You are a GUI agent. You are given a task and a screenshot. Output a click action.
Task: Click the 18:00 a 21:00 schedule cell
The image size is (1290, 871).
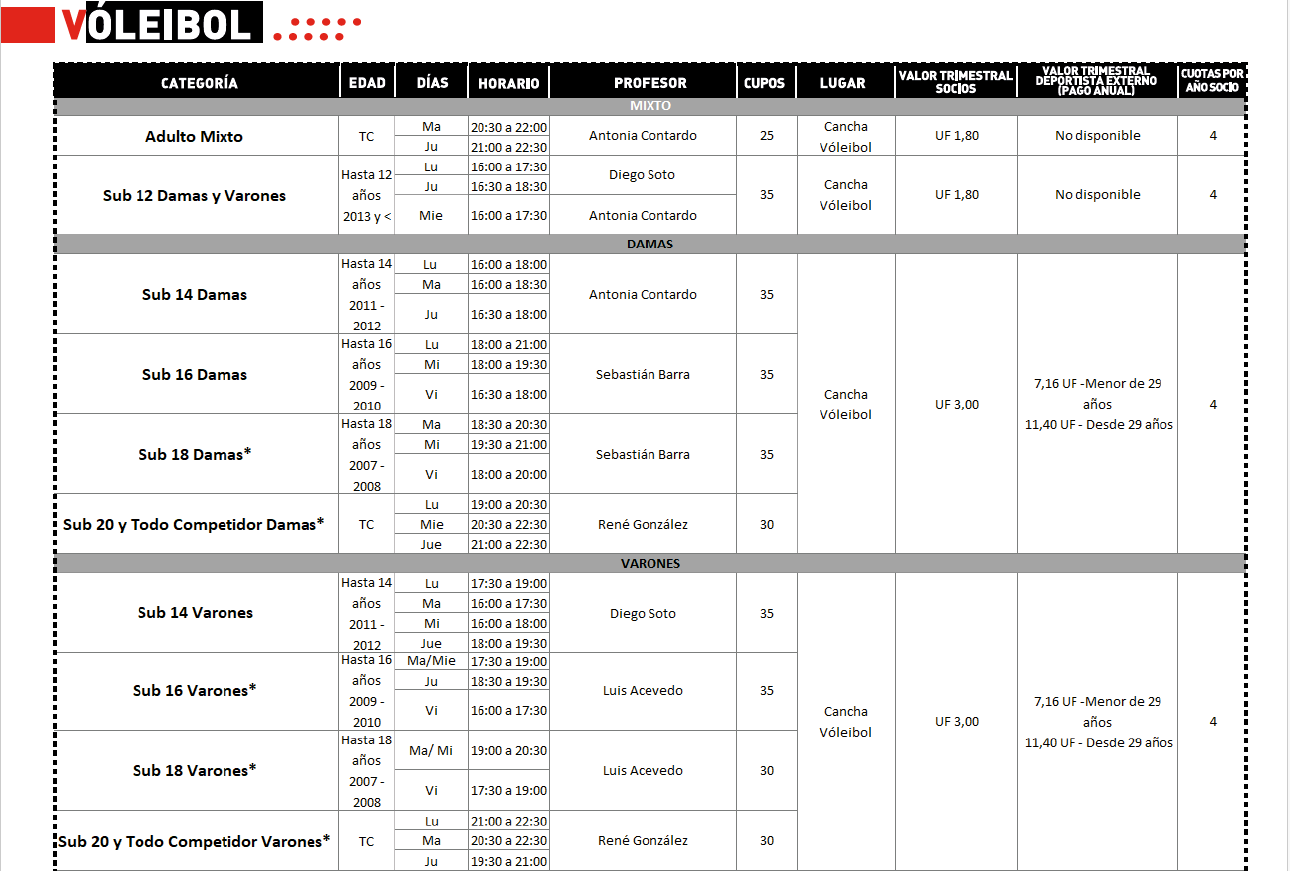click(508, 344)
